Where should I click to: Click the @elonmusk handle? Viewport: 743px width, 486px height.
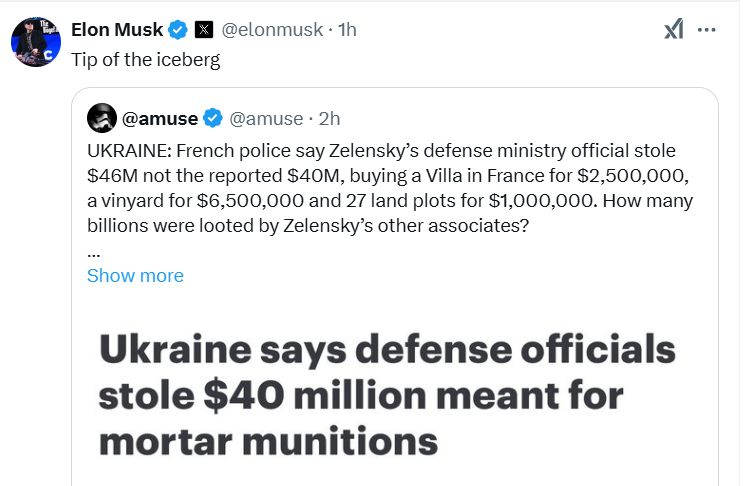[x=273, y=30]
